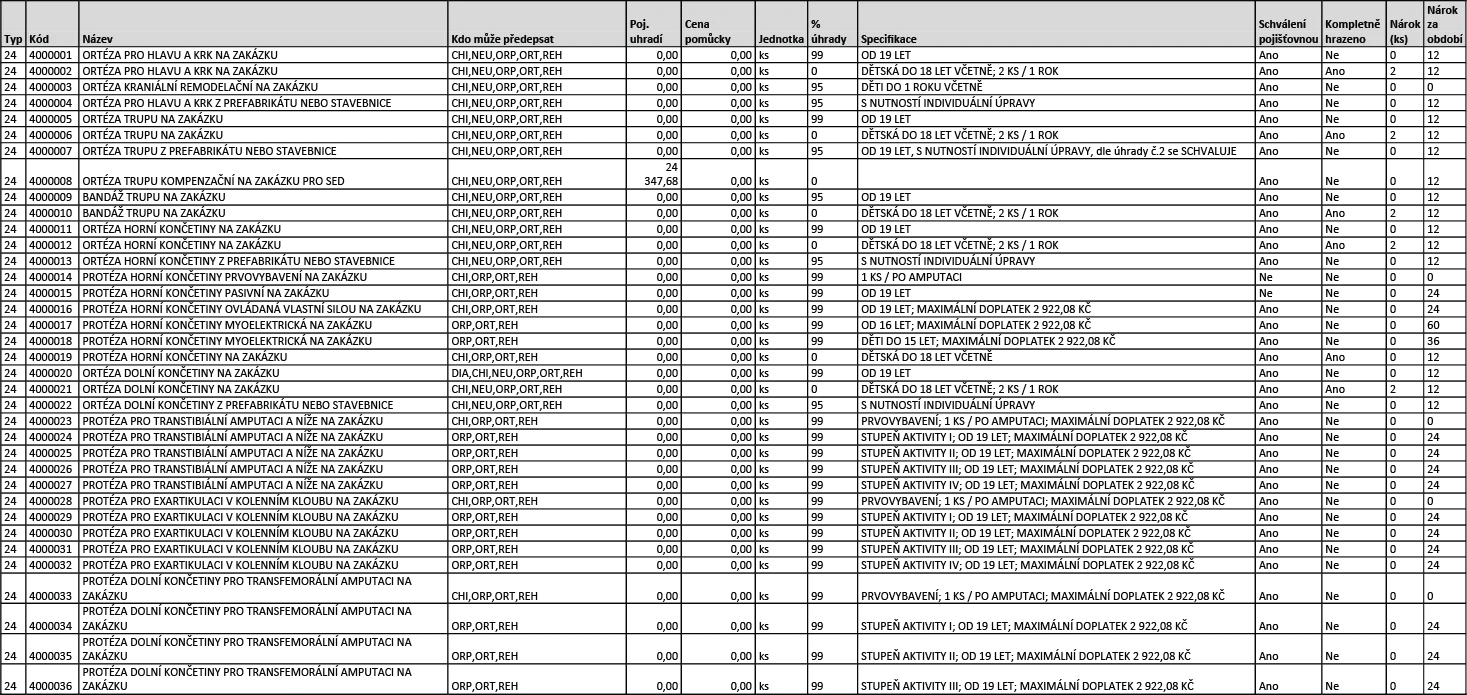The height and width of the screenshot is (695, 1467).
Task: Select last row's Specifikace cell
Action: [x=1055, y=677]
